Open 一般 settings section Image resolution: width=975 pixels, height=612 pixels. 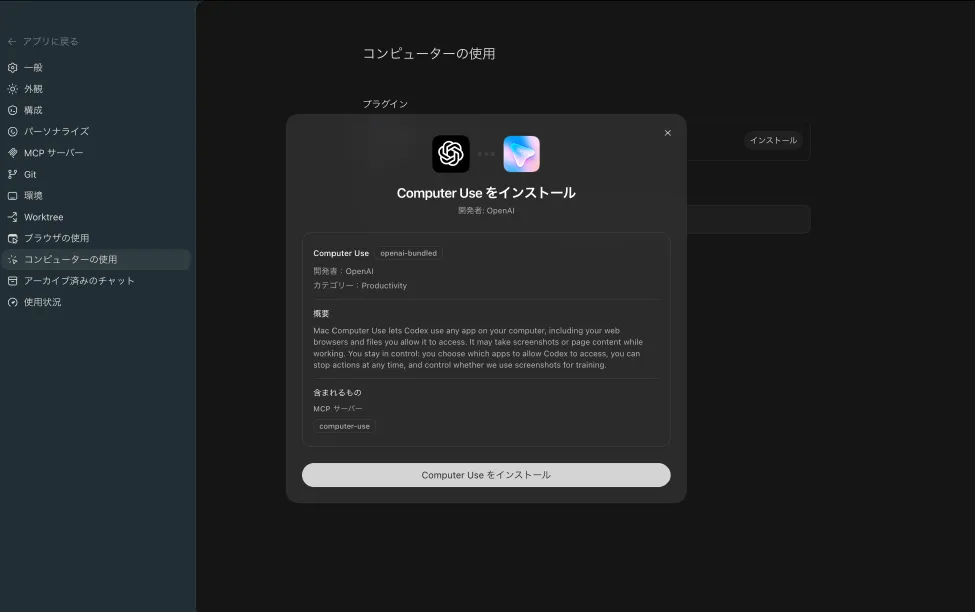[x=96, y=67]
